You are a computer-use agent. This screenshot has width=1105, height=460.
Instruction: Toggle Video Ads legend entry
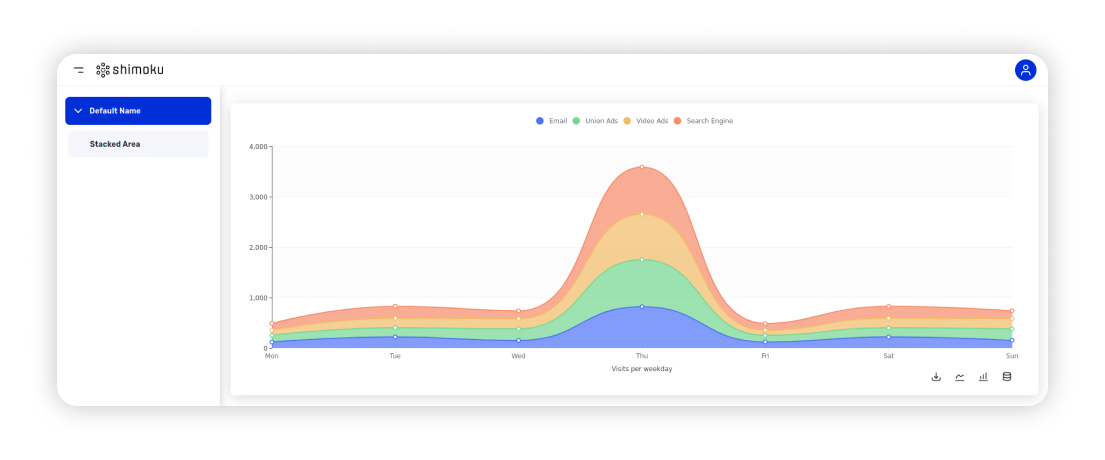(651, 121)
